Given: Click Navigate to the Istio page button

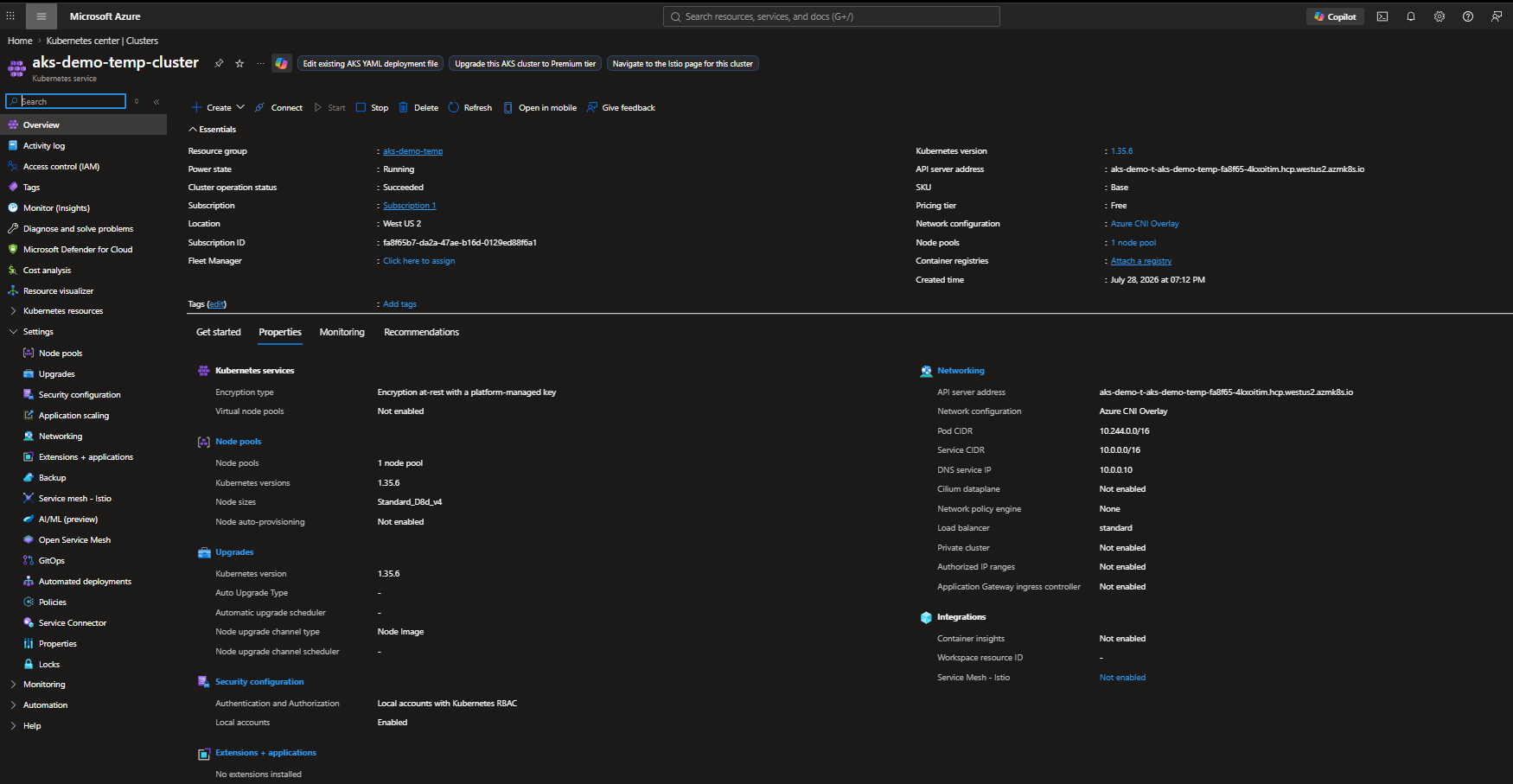Looking at the screenshot, I should point(683,64).
